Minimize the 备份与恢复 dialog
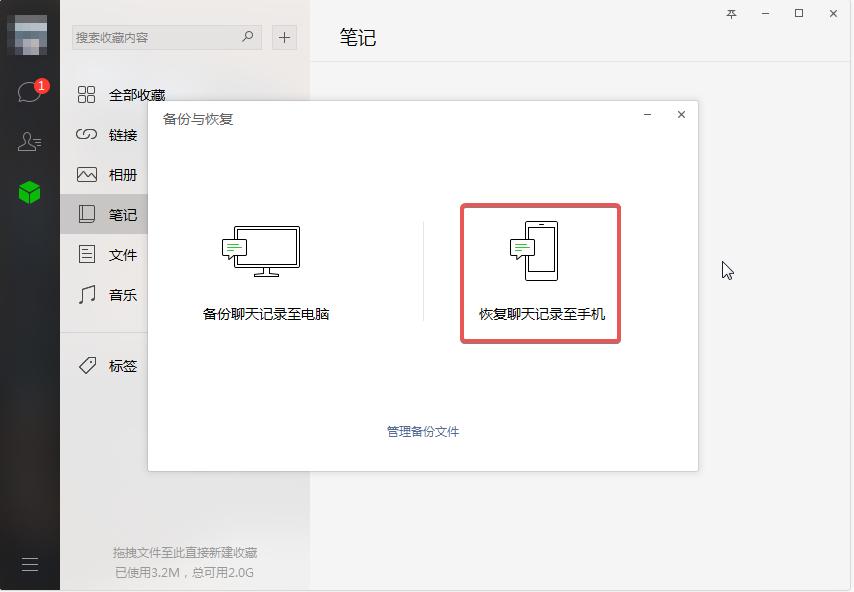This screenshot has width=854, height=592. tap(648, 114)
